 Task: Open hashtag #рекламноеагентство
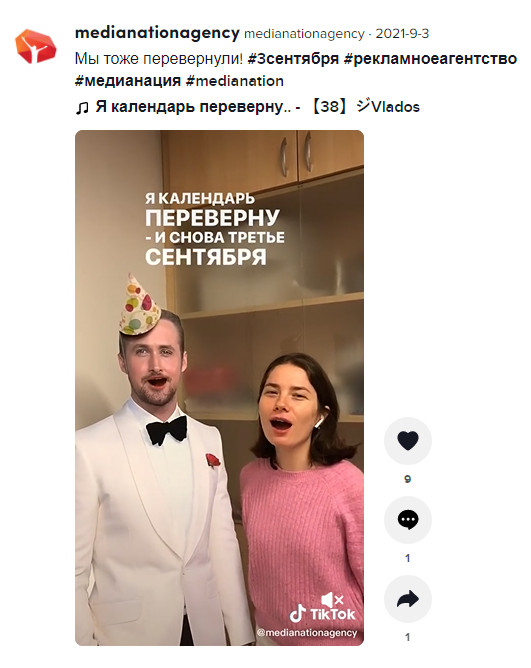pyautogui.click(x=430, y=59)
